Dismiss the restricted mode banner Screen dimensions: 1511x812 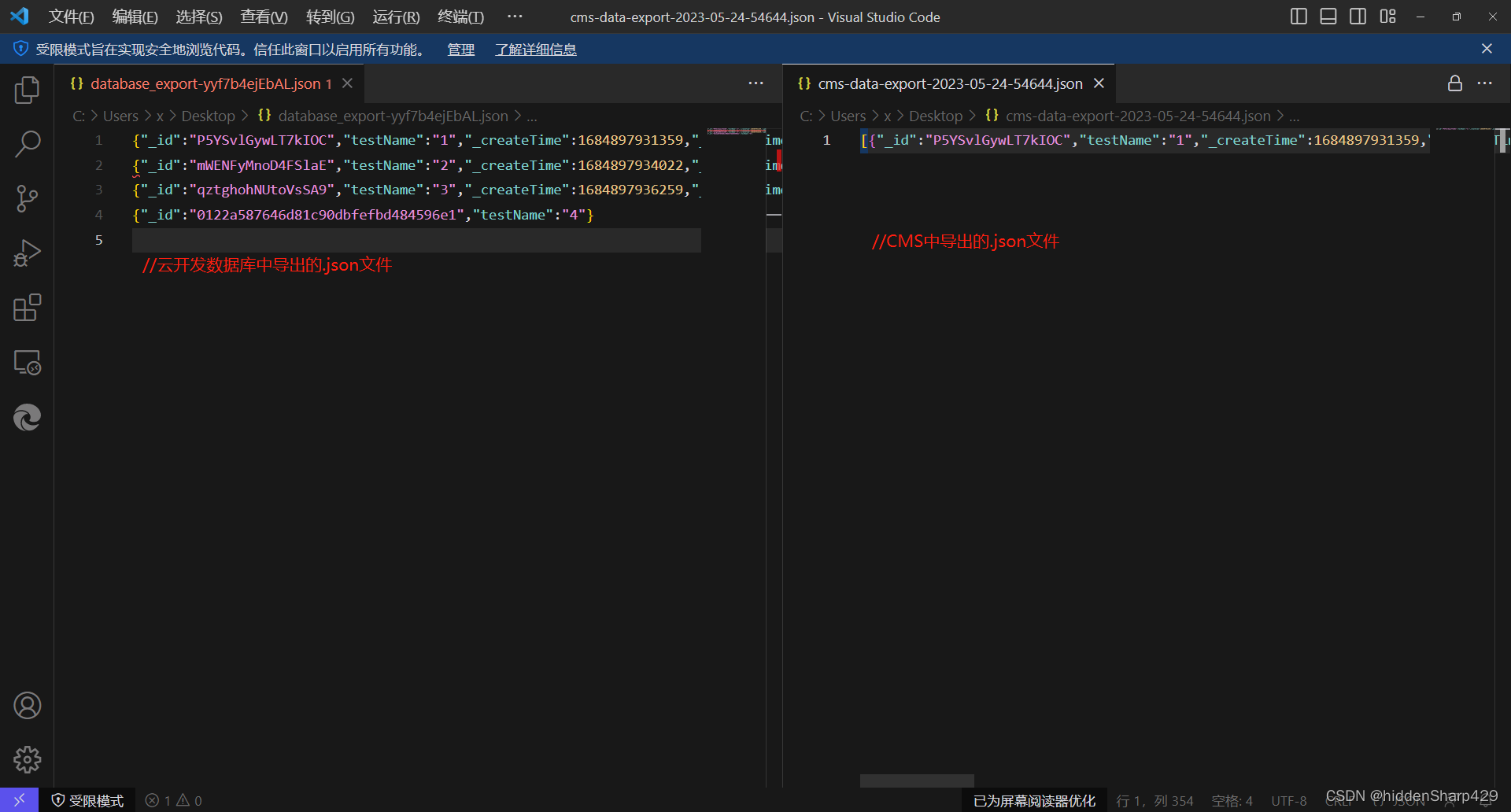[1487, 49]
